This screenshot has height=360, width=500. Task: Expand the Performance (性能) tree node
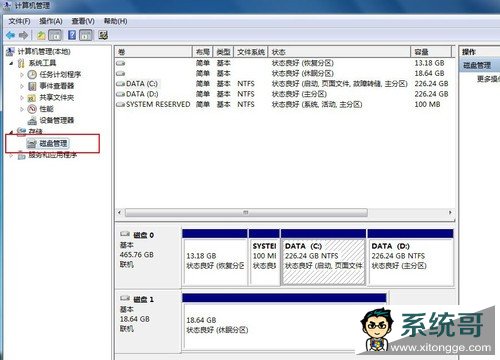pyautogui.click(x=22, y=109)
